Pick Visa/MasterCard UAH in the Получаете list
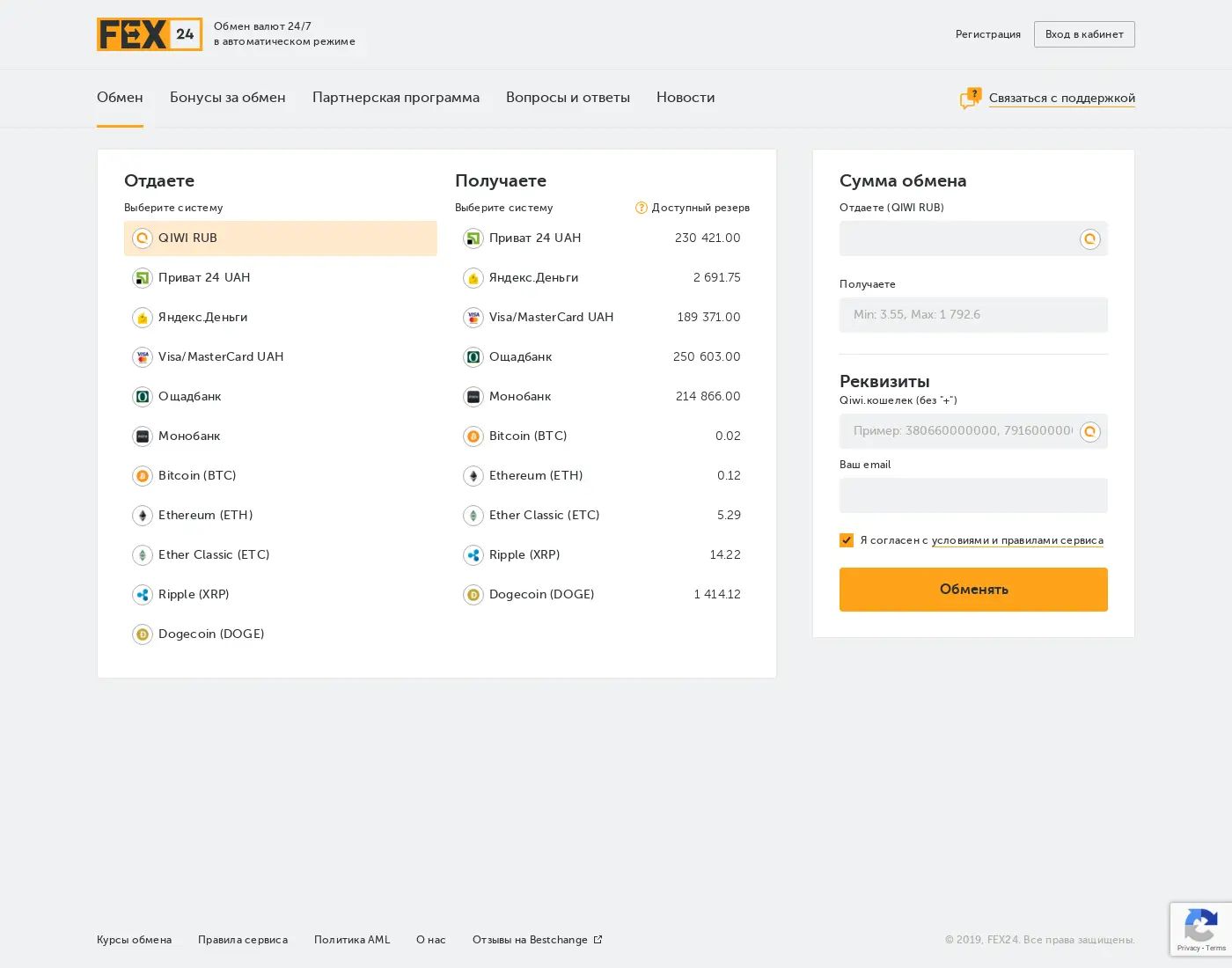The height and width of the screenshot is (968, 1232). 602,318
